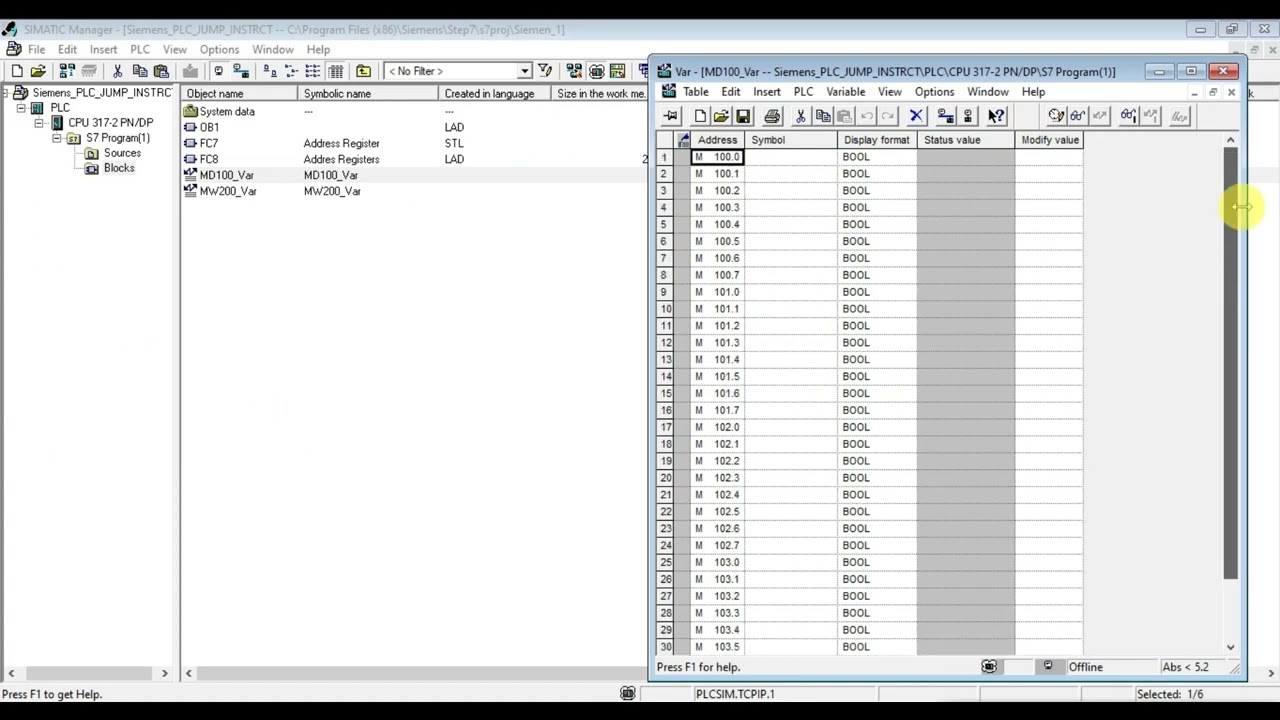Screen dimensions: 1280x720
Task: Click New icon in SIMATIC Manager toolbar
Action: click(17, 71)
